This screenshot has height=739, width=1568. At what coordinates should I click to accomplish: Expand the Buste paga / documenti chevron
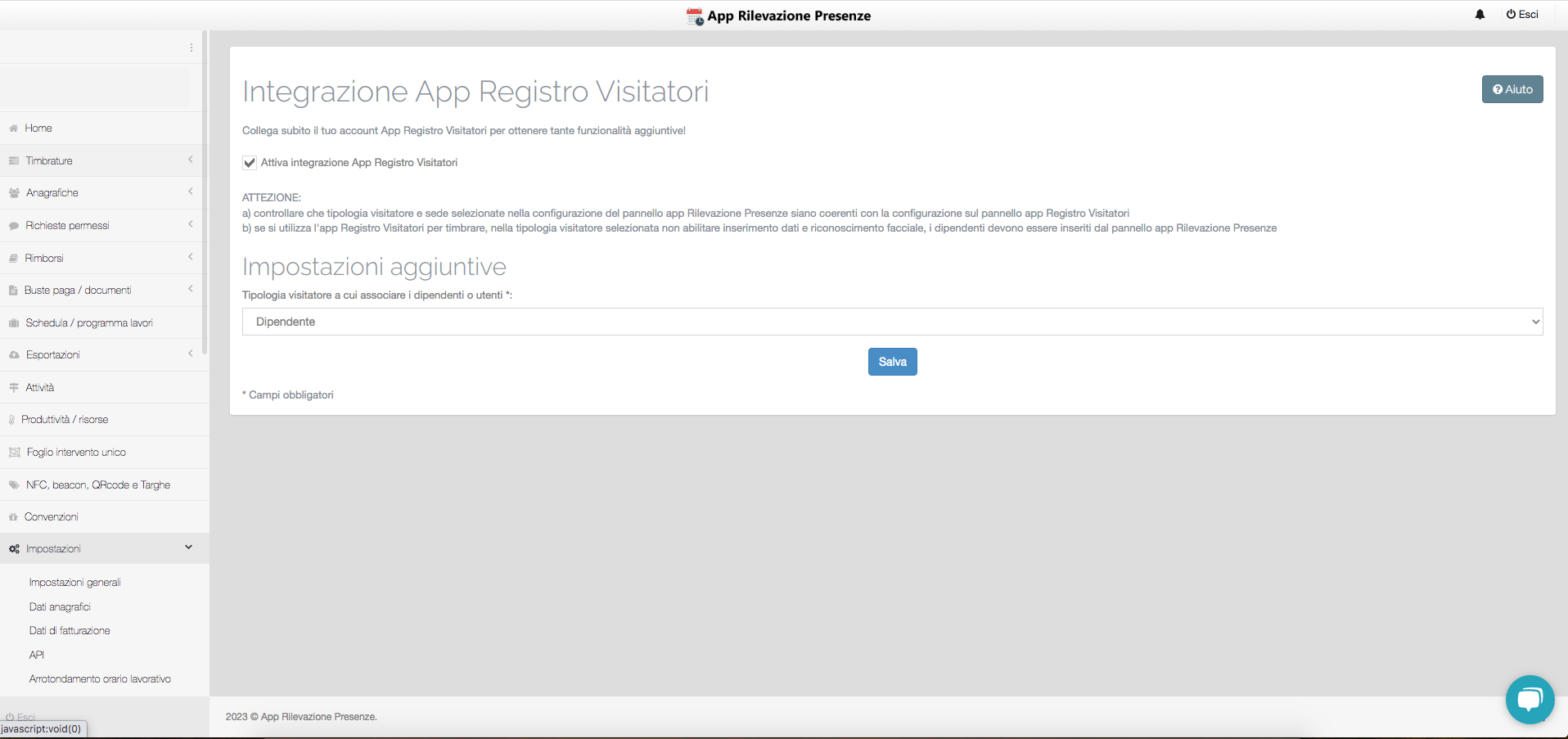point(191,289)
